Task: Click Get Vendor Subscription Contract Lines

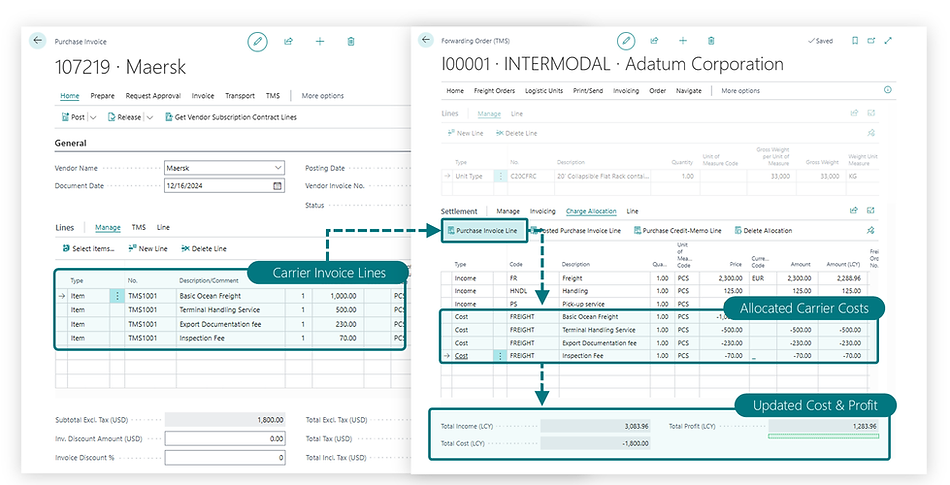Action: tap(230, 117)
